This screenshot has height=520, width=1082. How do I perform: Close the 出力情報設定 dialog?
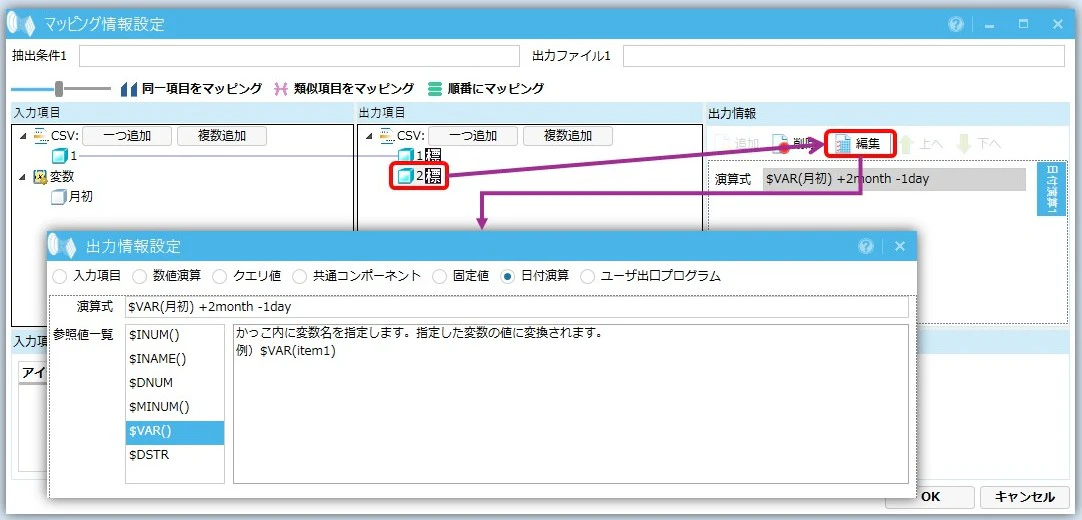click(x=900, y=246)
